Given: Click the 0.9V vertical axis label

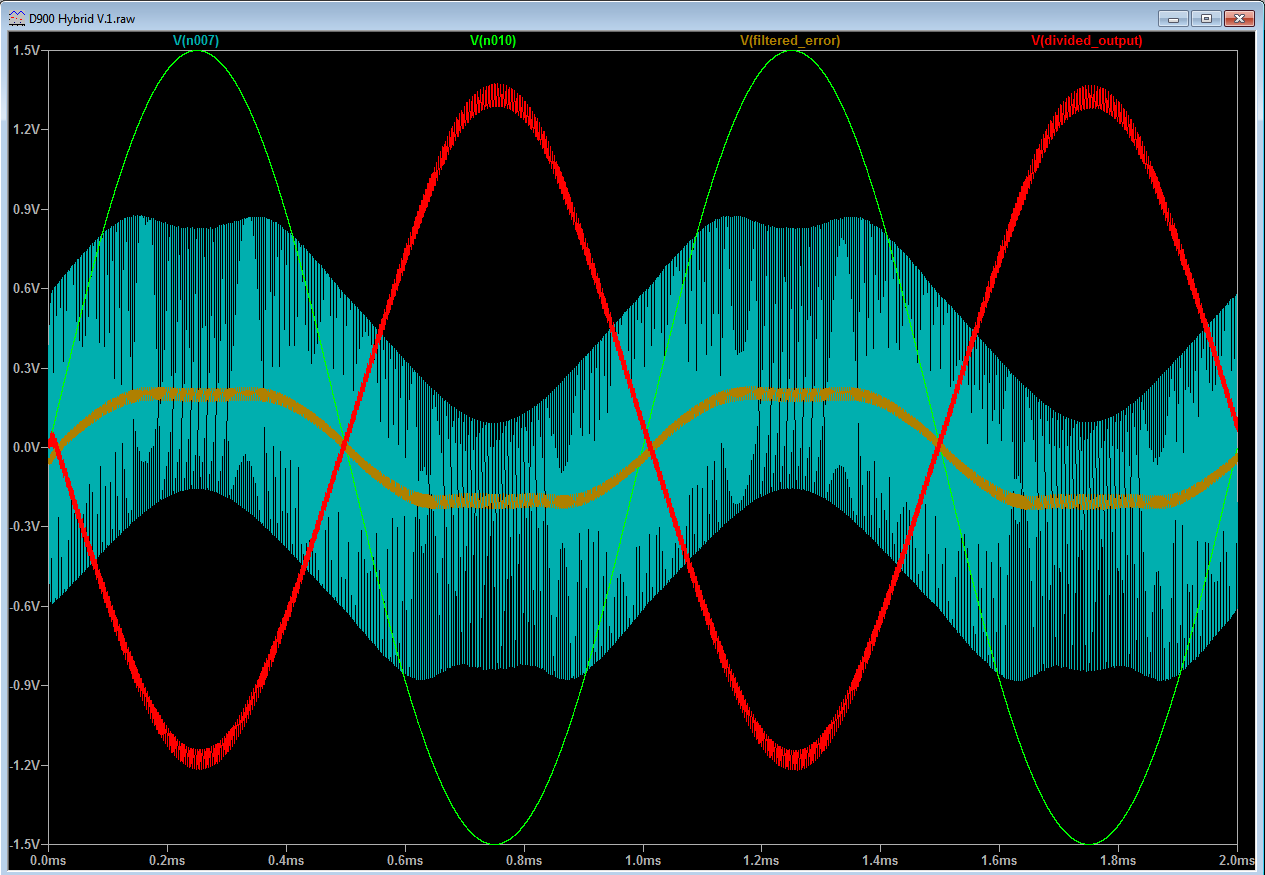Looking at the screenshot, I should point(26,209).
